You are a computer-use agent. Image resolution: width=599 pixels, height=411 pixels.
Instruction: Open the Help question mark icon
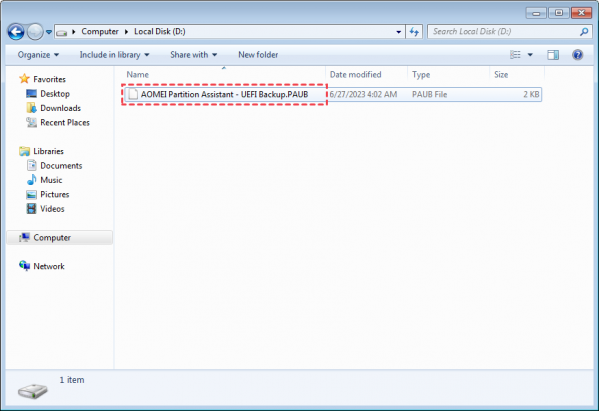(577, 55)
